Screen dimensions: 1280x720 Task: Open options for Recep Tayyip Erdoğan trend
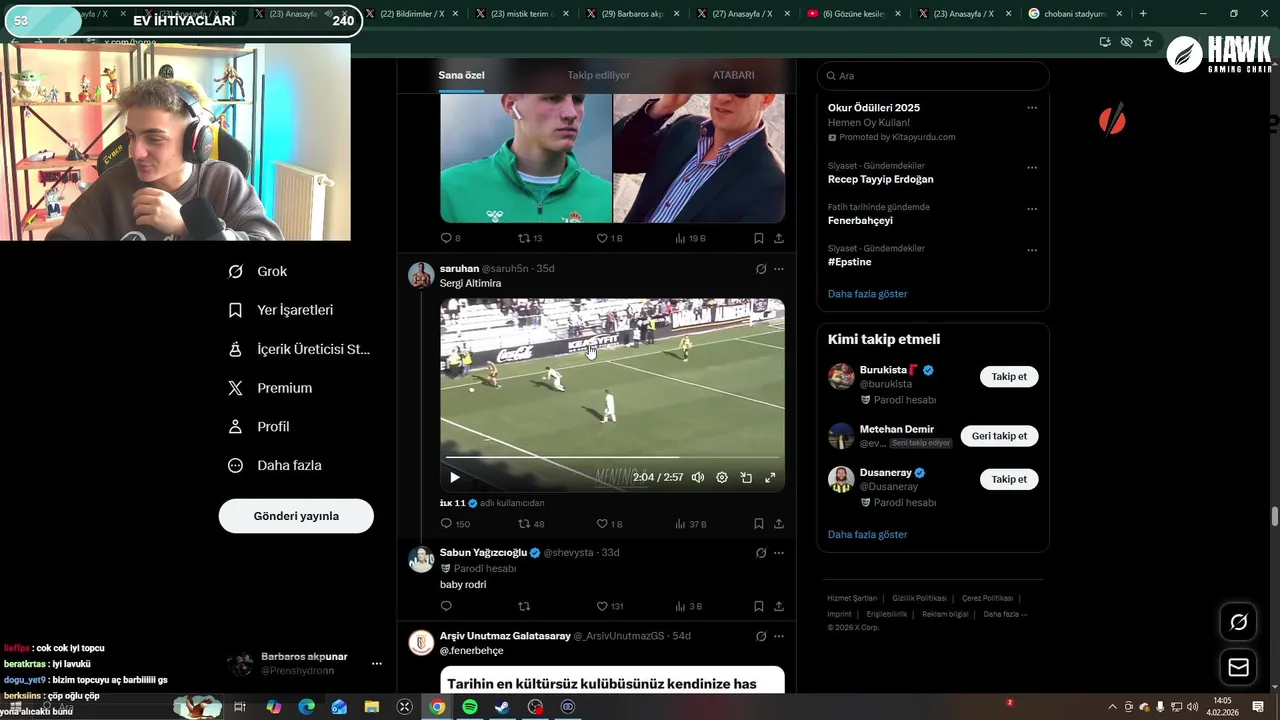pos(1032,167)
